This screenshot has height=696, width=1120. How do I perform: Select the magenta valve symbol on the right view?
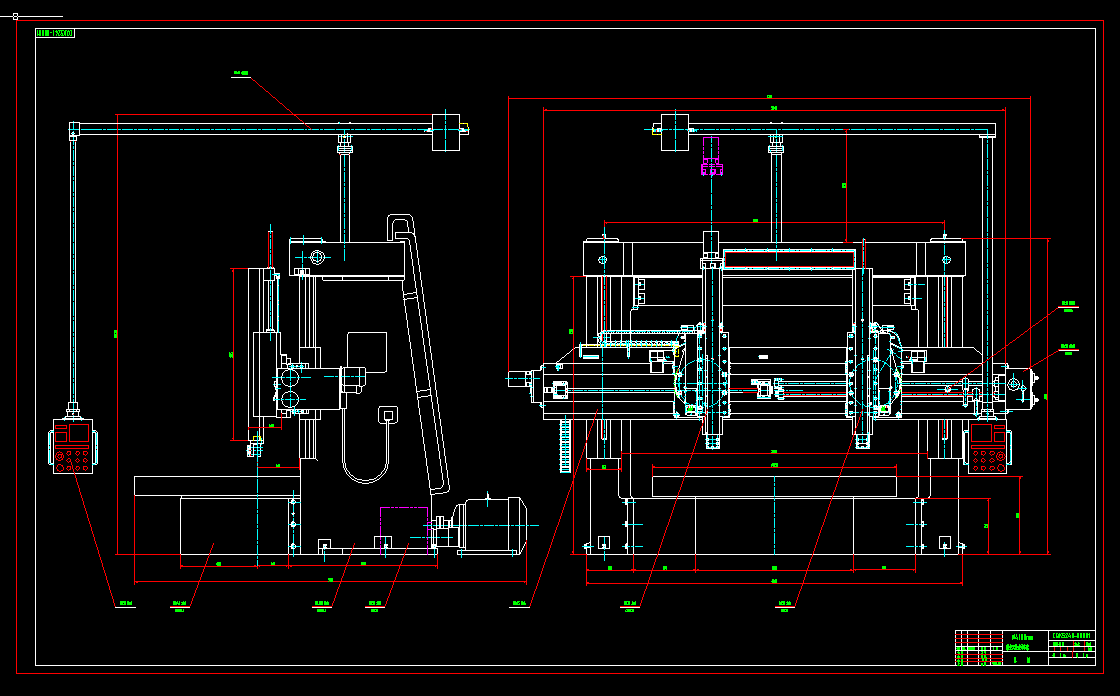(712, 155)
